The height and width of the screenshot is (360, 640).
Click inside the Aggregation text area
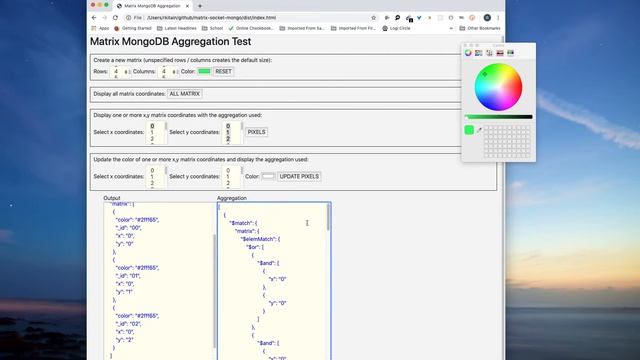point(274,281)
